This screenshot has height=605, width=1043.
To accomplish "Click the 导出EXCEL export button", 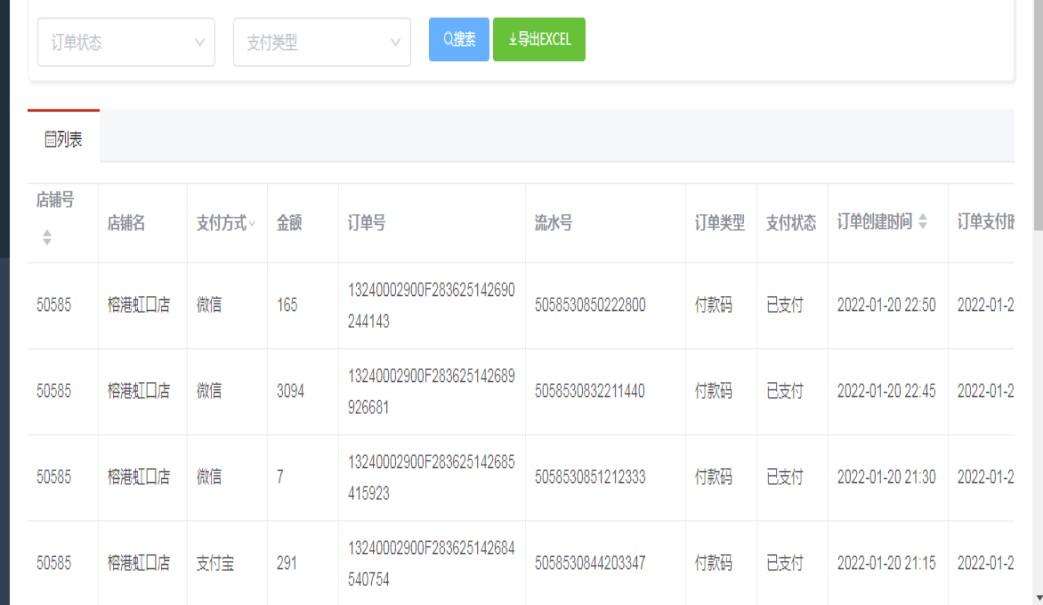I will (x=539, y=40).
